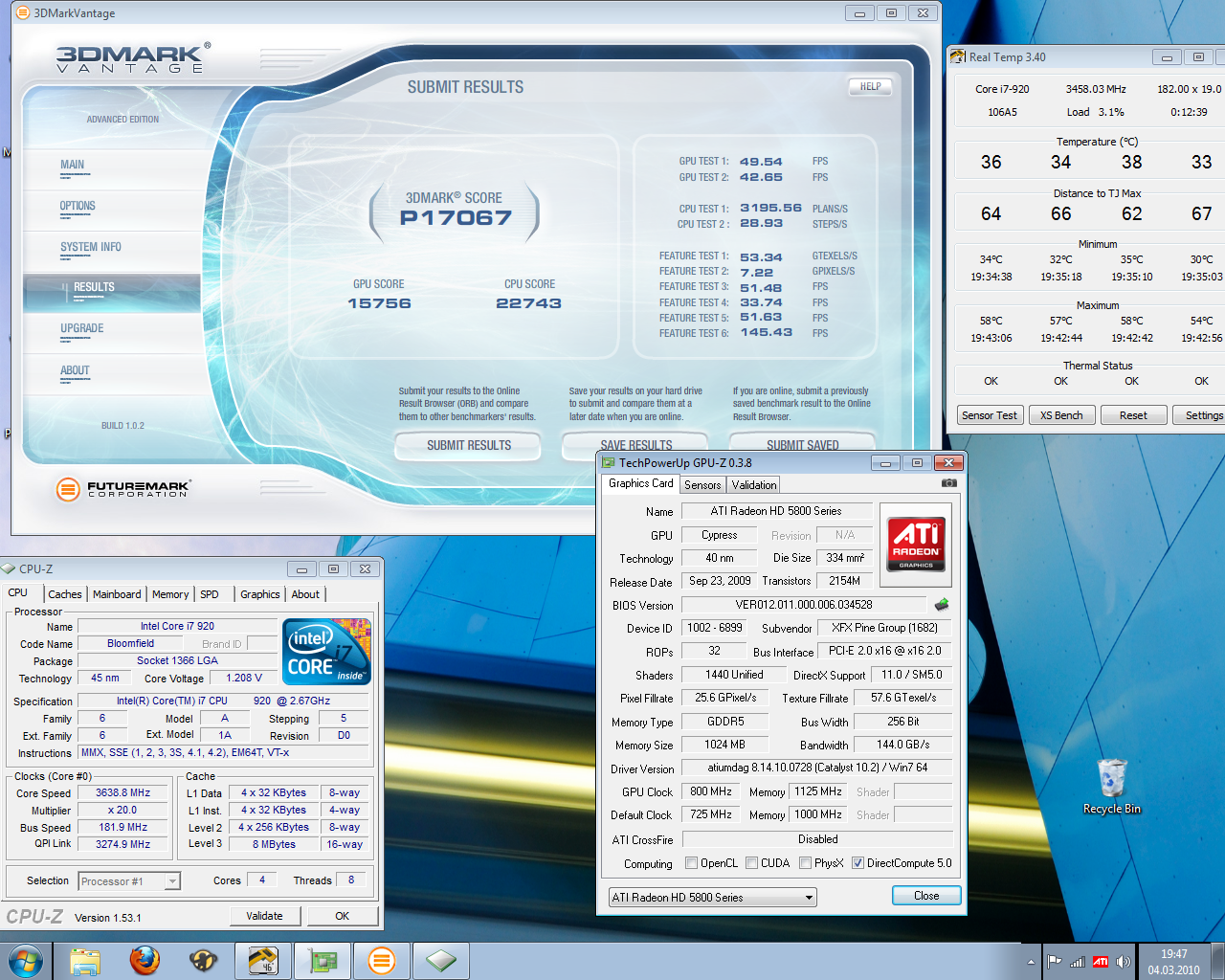
Task: Click the OK button in CPU-Z
Action: click(342, 916)
